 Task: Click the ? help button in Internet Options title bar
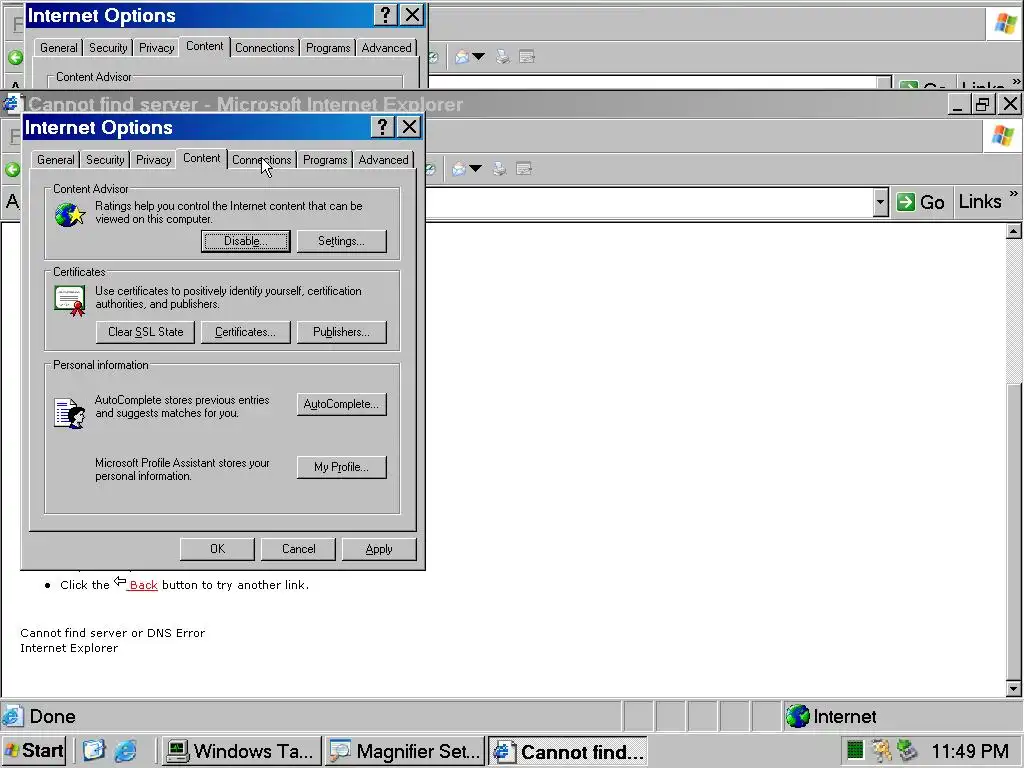(x=383, y=127)
